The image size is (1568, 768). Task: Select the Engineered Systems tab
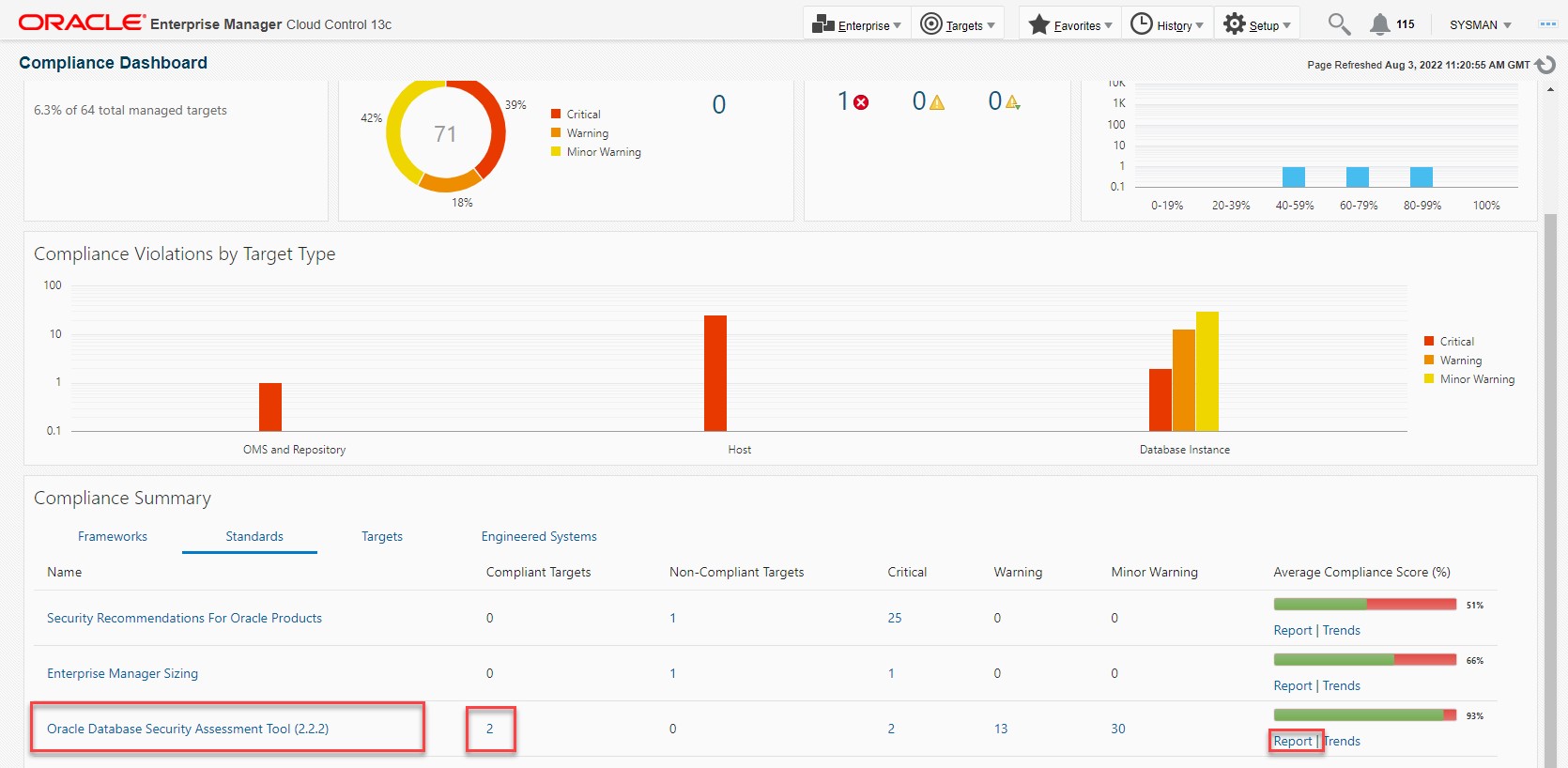click(x=539, y=536)
